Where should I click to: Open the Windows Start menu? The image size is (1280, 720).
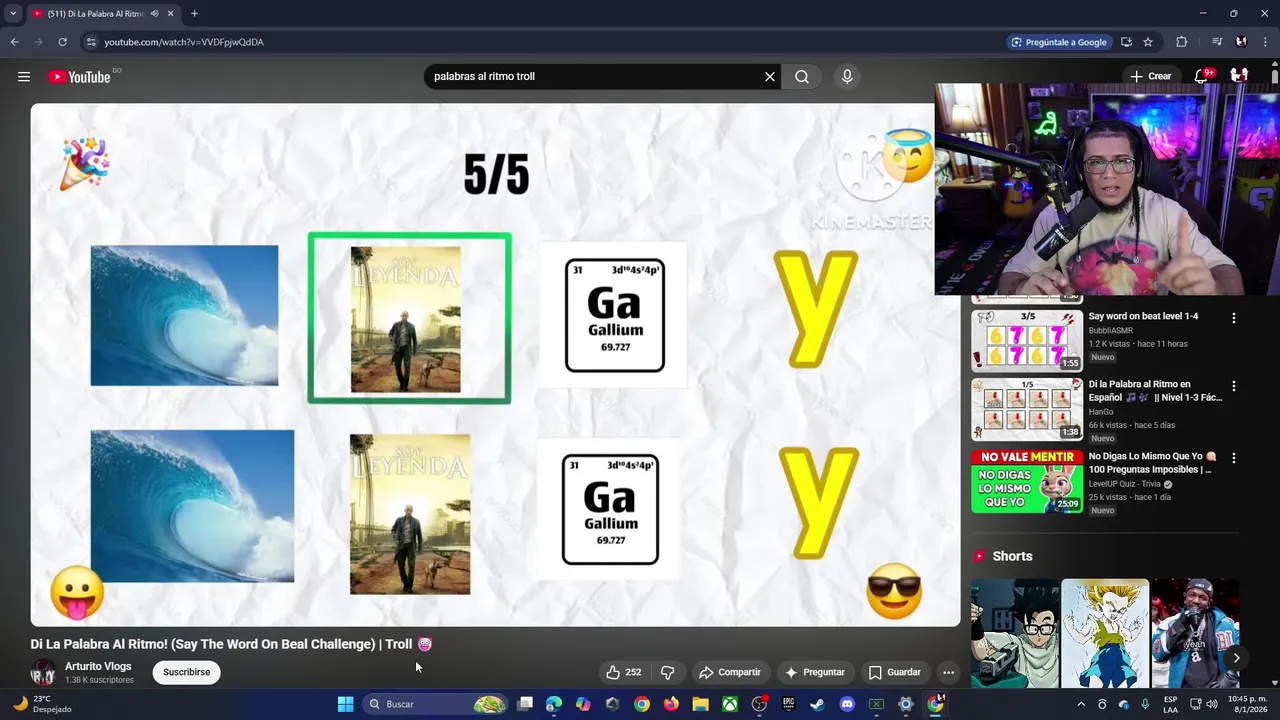[x=345, y=704]
